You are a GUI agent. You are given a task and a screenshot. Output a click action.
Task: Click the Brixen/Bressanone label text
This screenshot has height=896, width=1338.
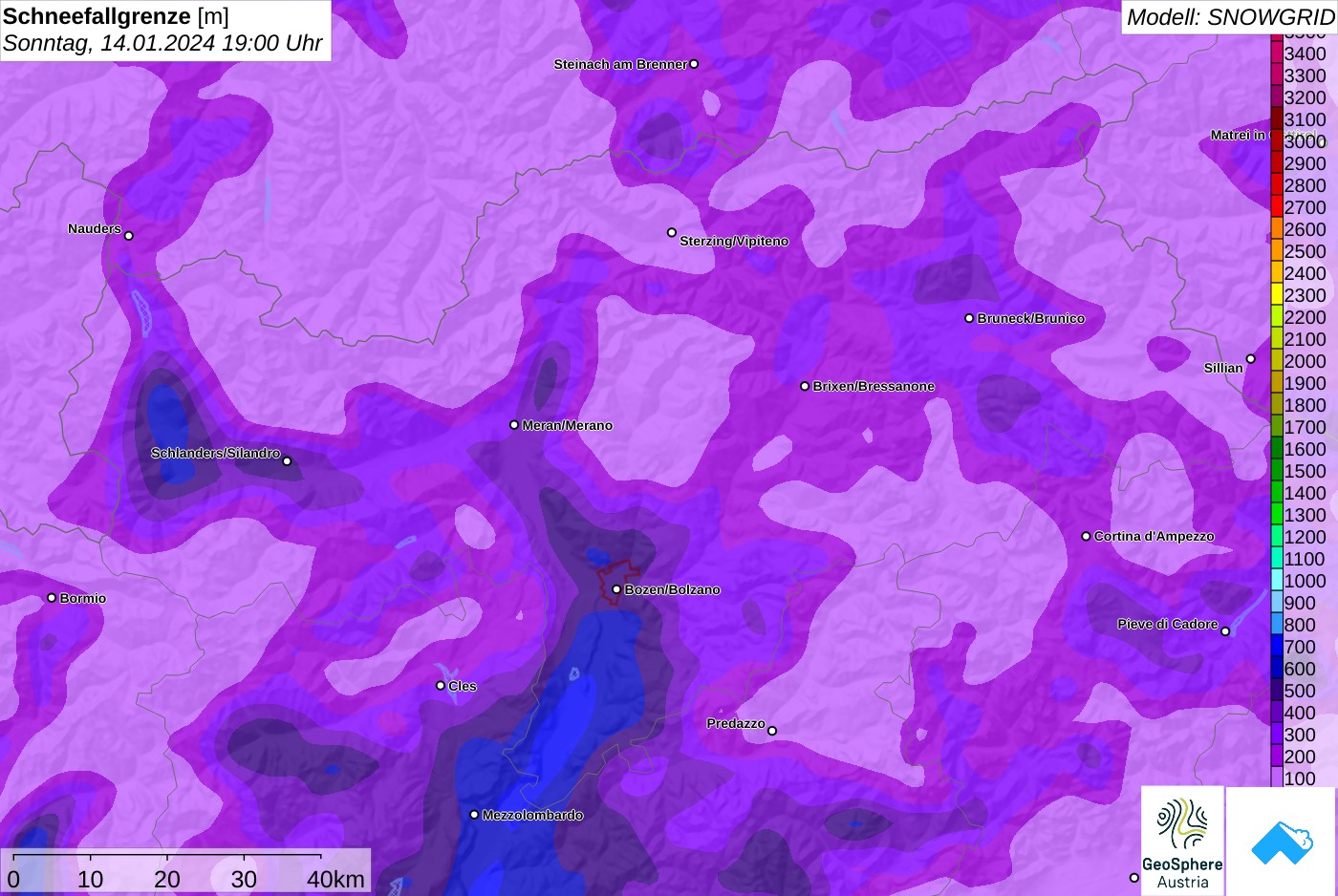click(x=874, y=386)
